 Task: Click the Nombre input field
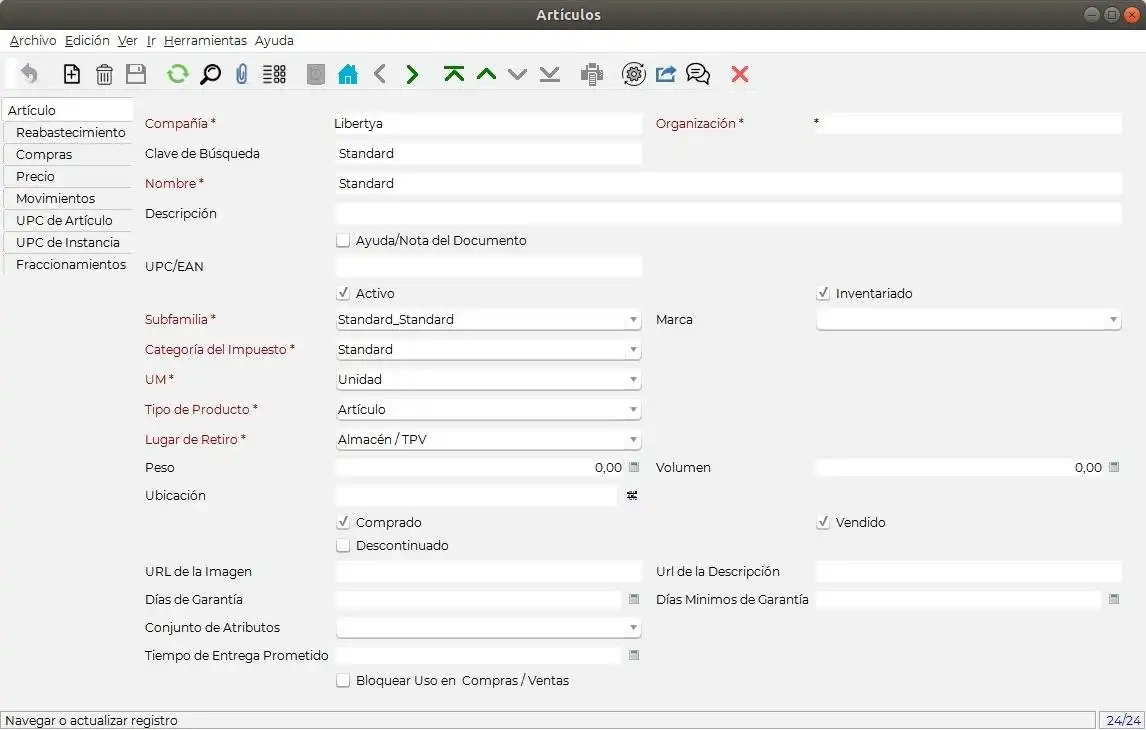(x=728, y=183)
